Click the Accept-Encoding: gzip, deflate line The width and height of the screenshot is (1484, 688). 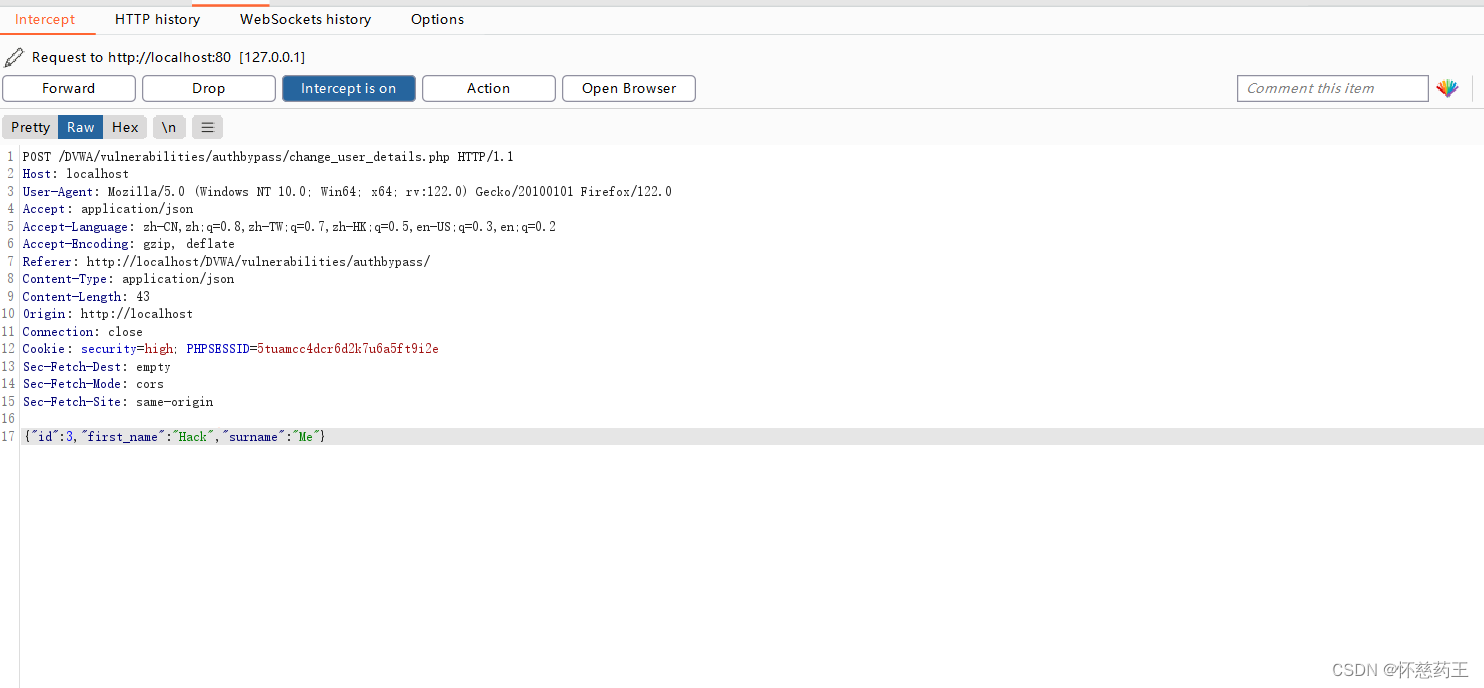point(129,244)
